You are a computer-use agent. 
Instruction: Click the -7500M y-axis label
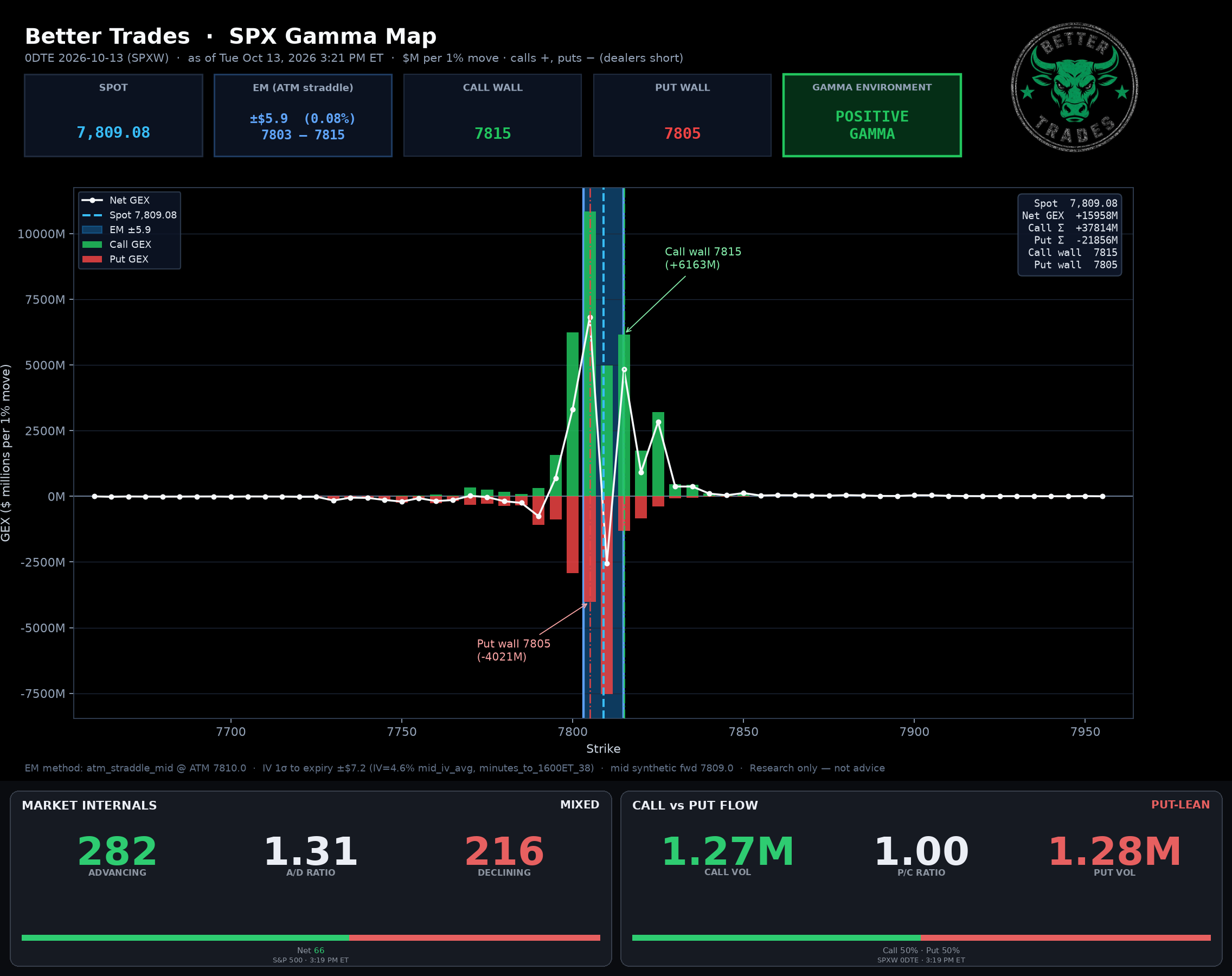[x=43, y=694]
